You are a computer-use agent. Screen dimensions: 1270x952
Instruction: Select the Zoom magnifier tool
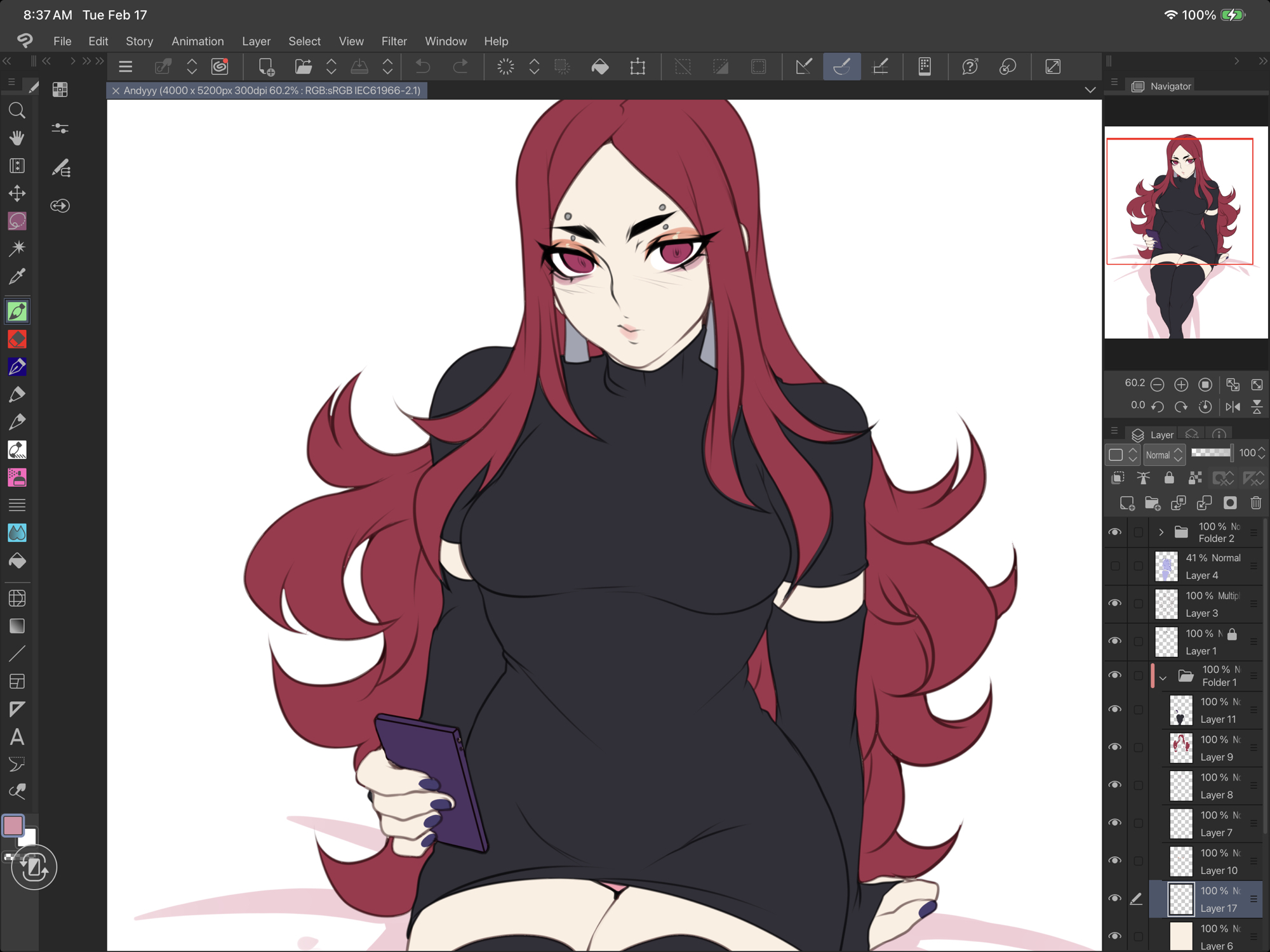tap(17, 111)
